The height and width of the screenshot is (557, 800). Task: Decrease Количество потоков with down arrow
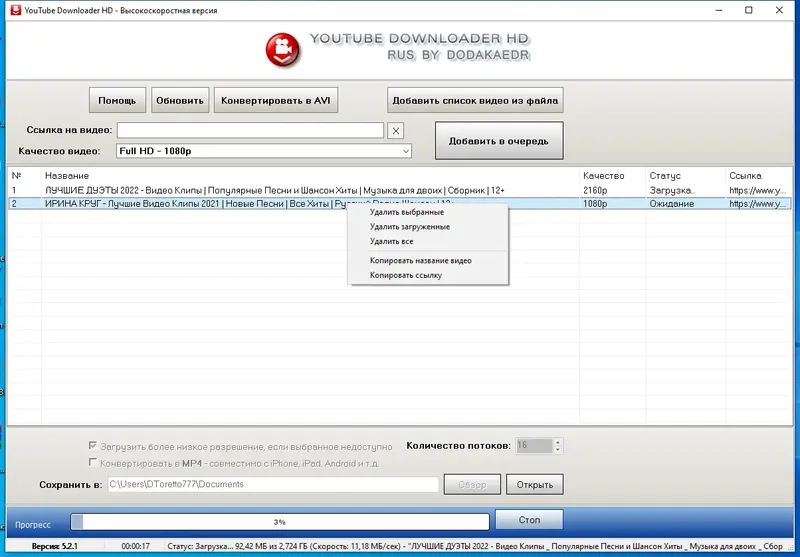tap(558, 449)
